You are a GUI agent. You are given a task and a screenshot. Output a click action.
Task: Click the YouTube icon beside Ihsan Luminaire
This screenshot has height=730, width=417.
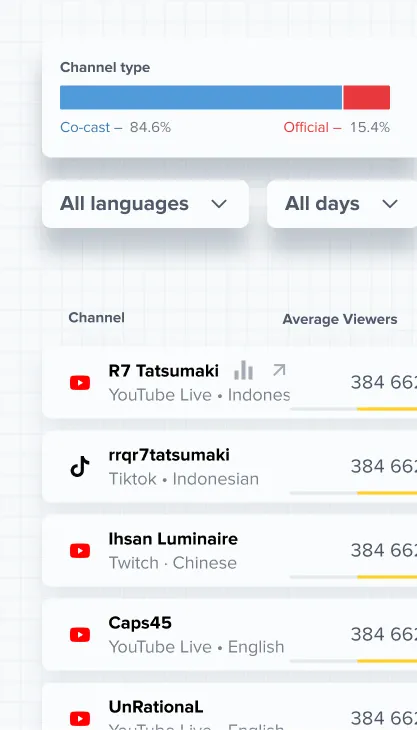click(x=80, y=551)
